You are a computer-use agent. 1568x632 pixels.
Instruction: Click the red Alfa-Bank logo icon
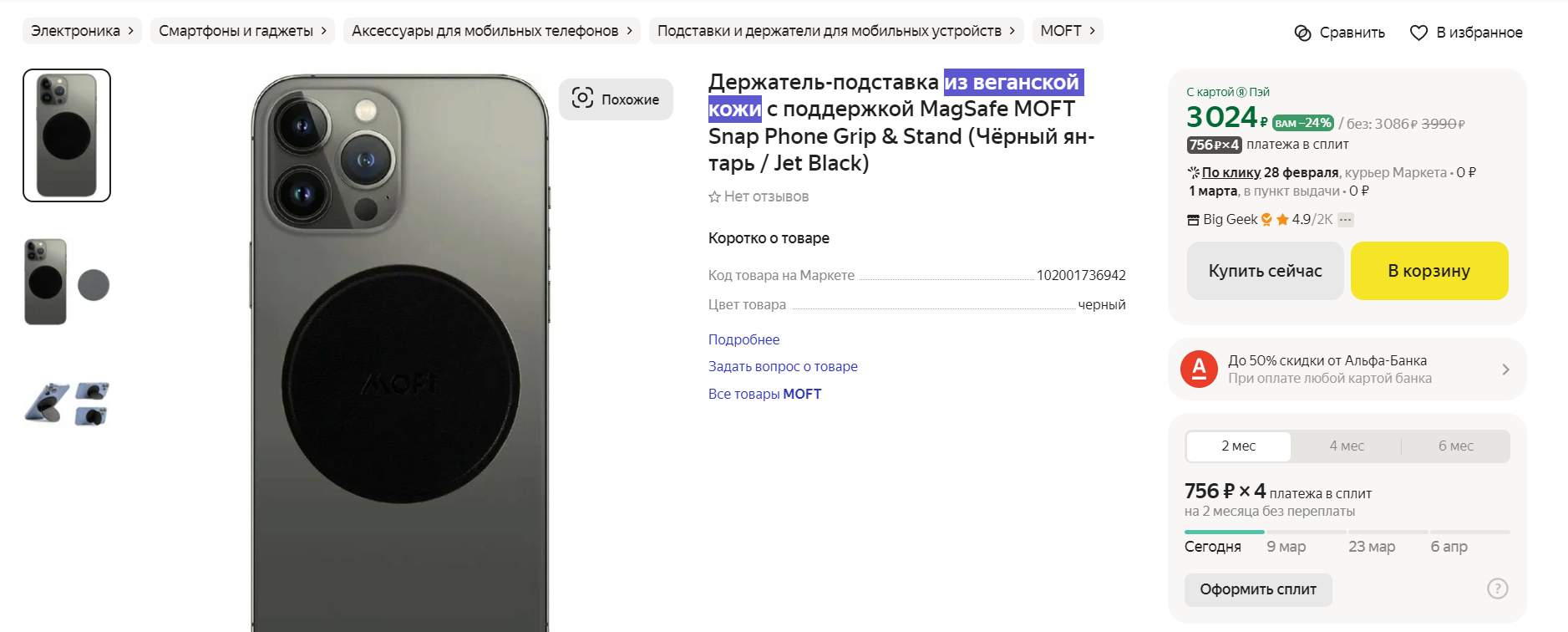pyautogui.click(x=1199, y=369)
